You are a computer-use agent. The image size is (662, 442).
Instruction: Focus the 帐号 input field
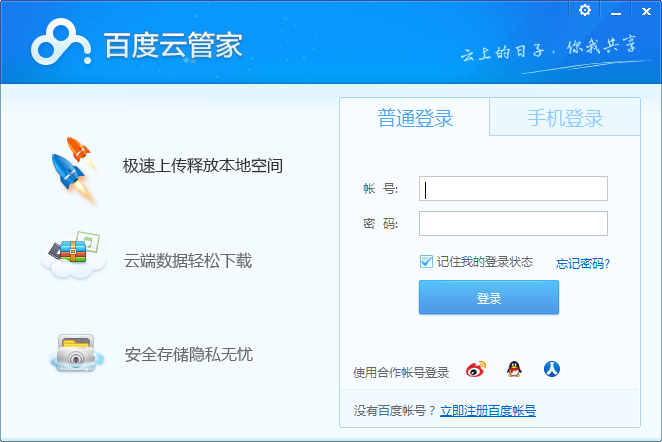point(513,189)
